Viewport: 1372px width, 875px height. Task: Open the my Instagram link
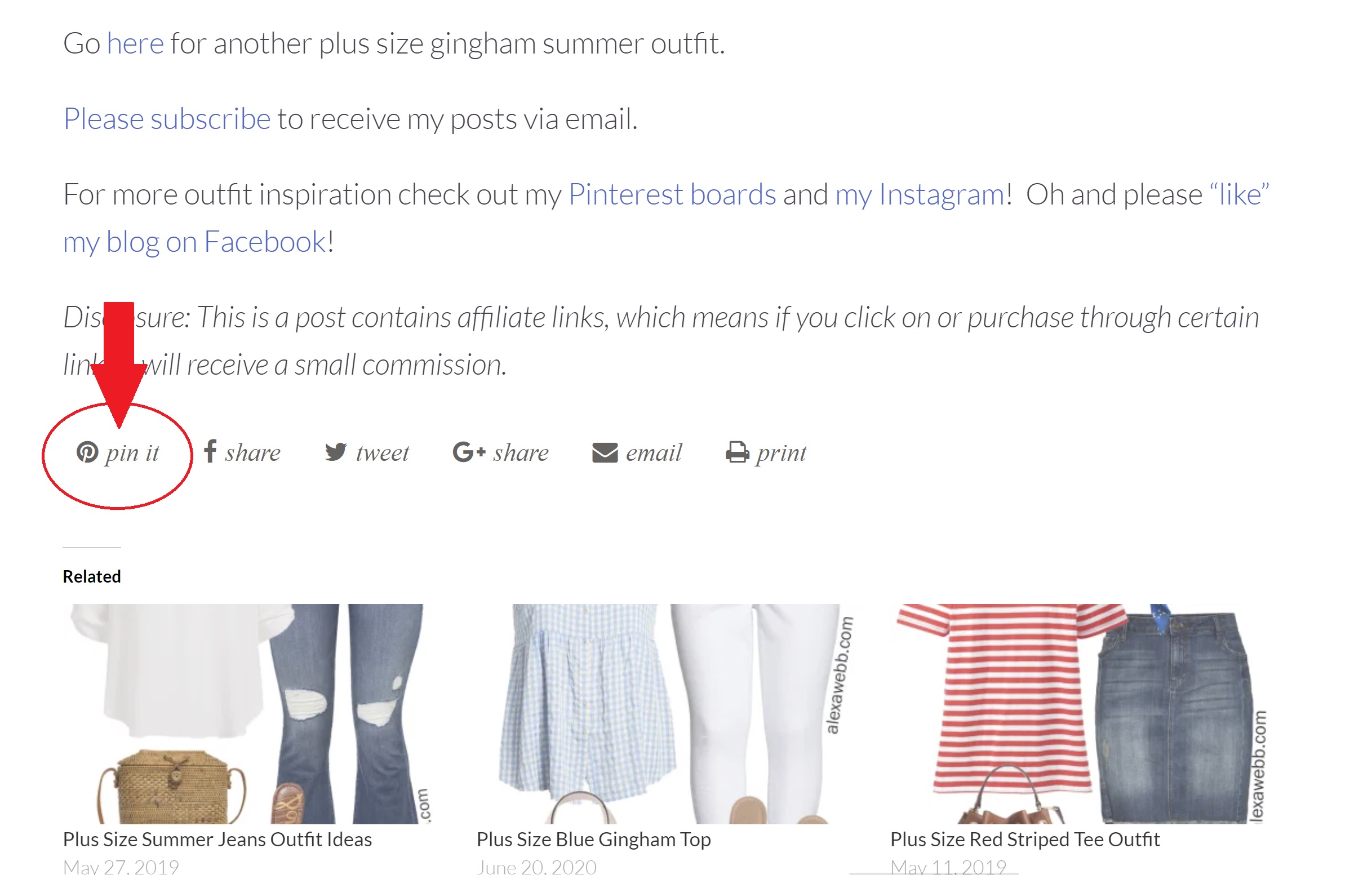(x=920, y=195)
